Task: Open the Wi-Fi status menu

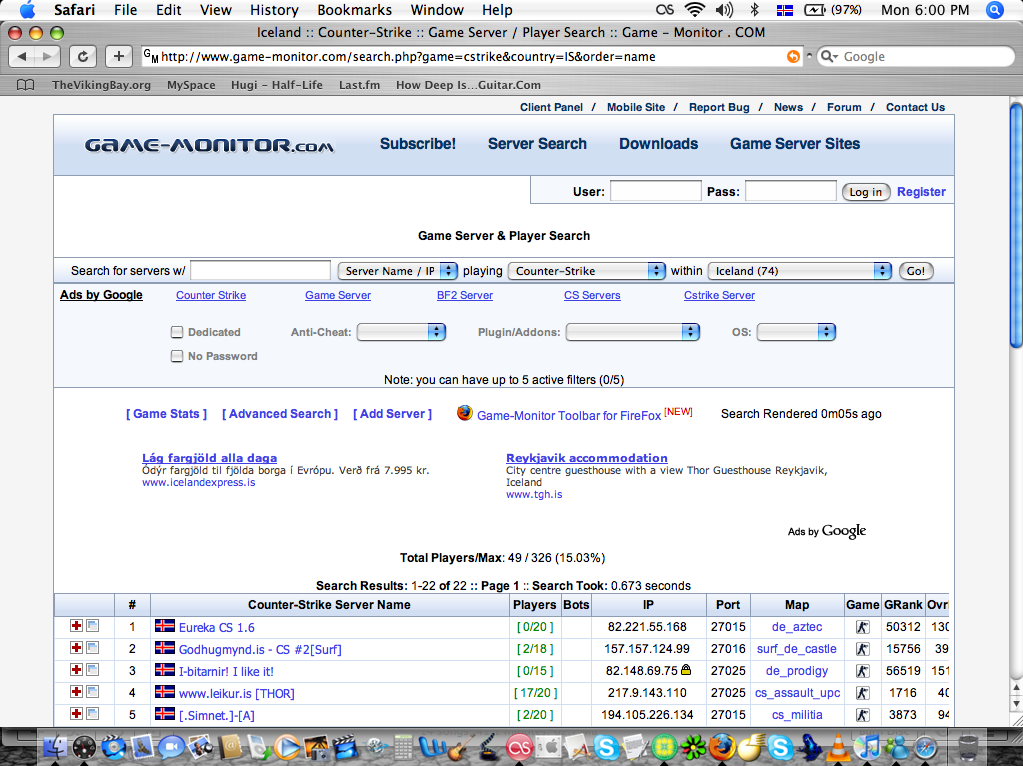Action: tap(695, 10)
